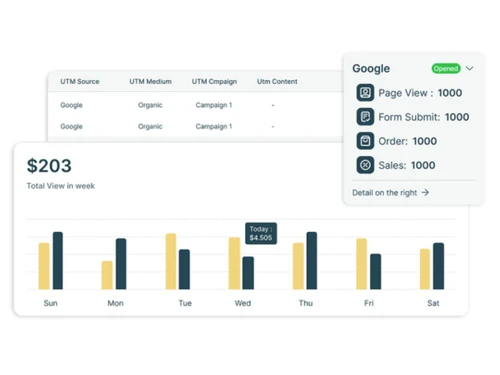This screenshot has width=500, height=375.
Task: Click the $203 total amount
Action: [49, 166]
